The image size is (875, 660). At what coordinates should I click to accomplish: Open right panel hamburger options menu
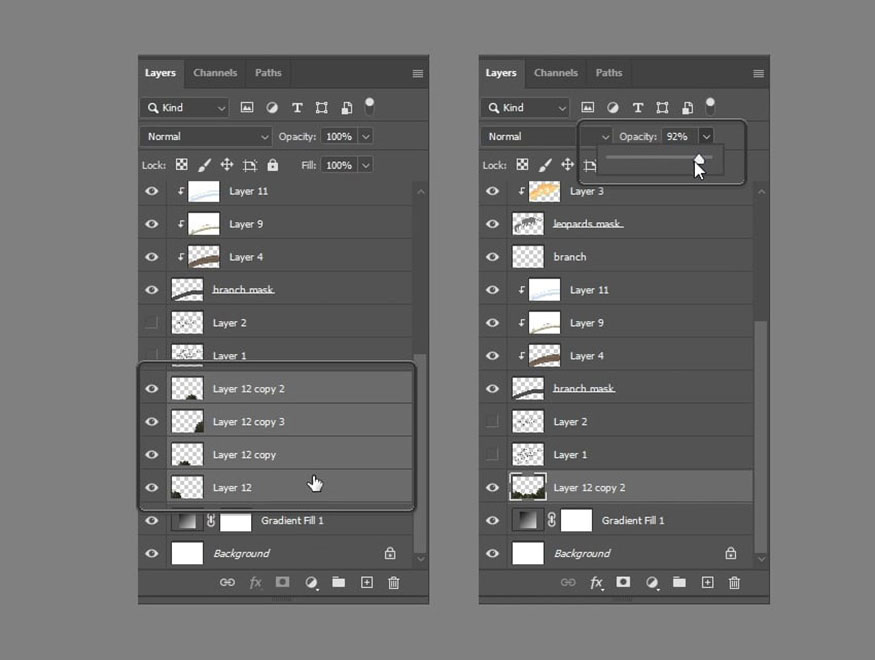click(758, 74)
